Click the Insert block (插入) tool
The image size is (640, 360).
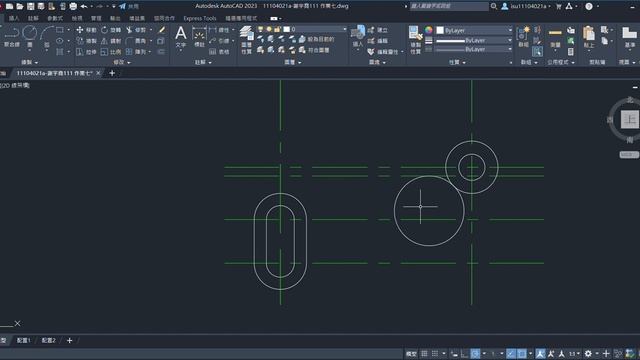(x=358, y=37)
